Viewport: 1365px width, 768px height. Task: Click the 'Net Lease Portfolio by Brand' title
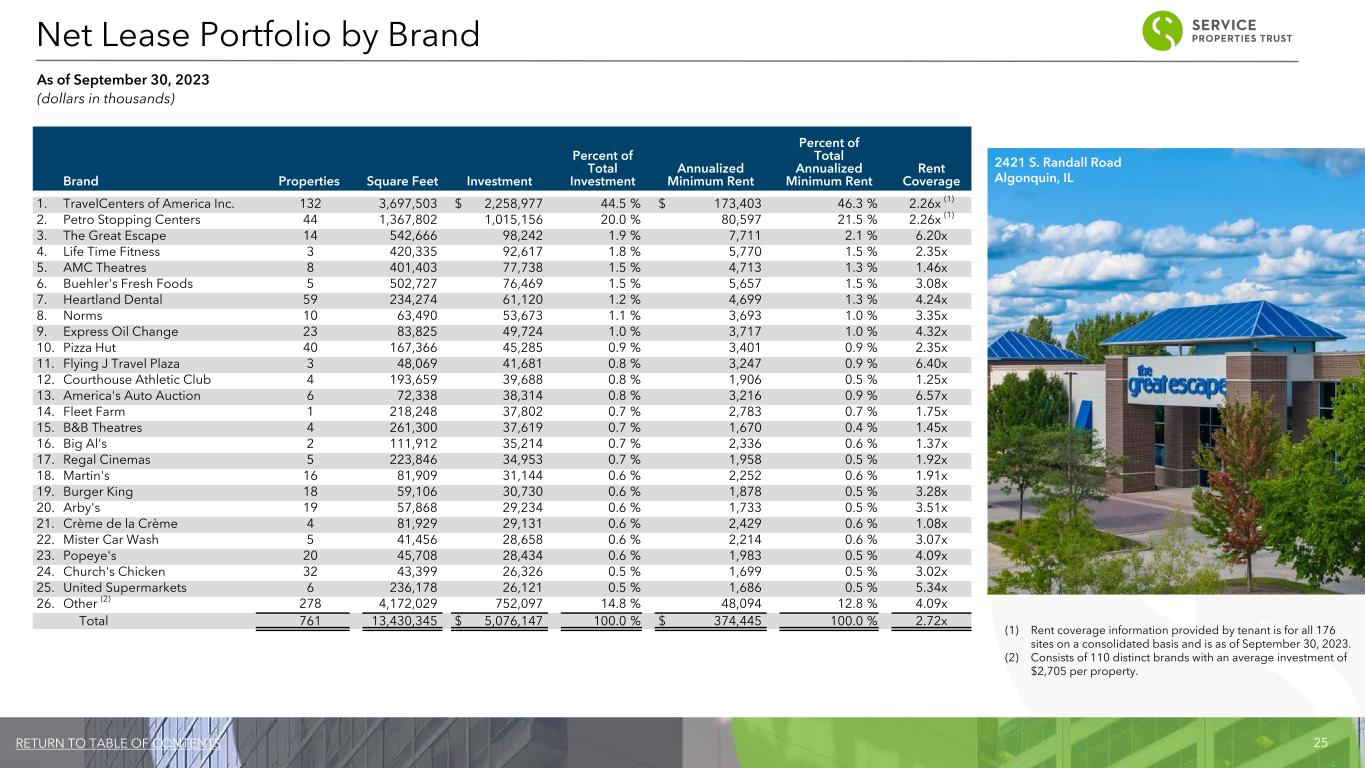tap(258, 35)
